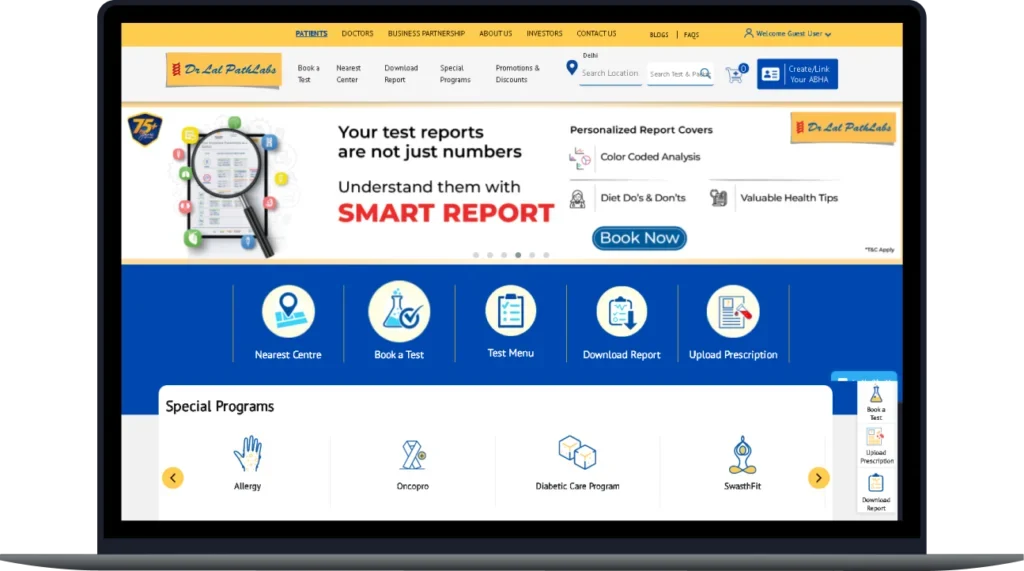1024x571 pixels.
Task: Select the Oncopro ribbon icon
Action: (x=412, y=454)
